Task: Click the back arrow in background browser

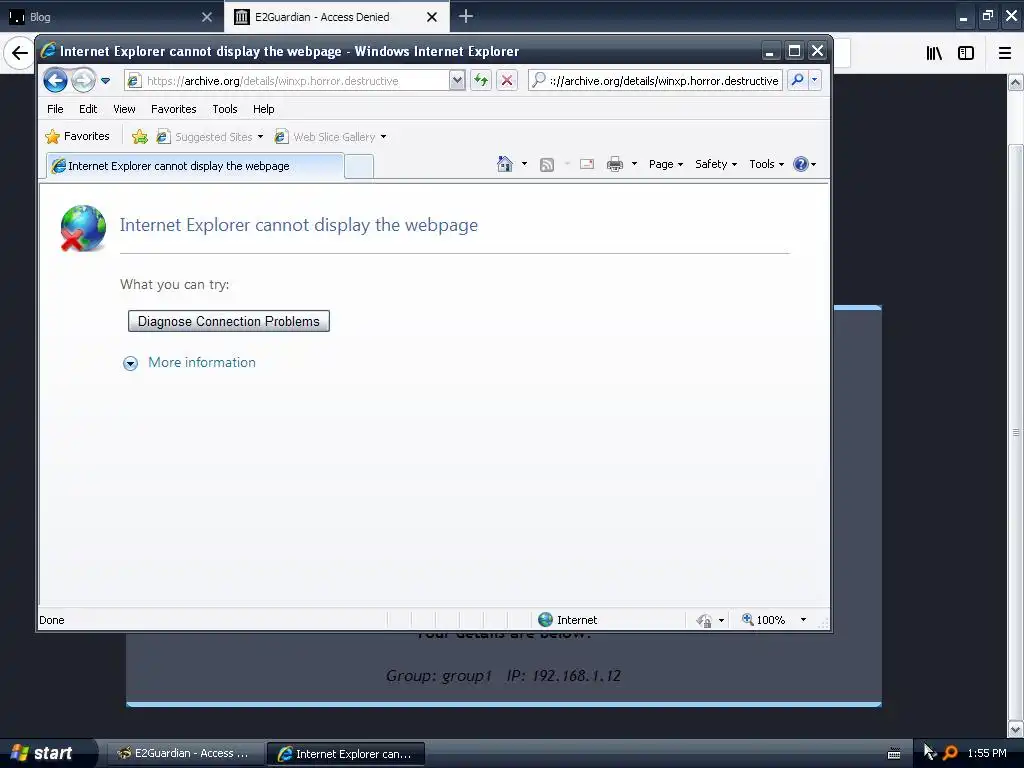Action: (20, 53)
